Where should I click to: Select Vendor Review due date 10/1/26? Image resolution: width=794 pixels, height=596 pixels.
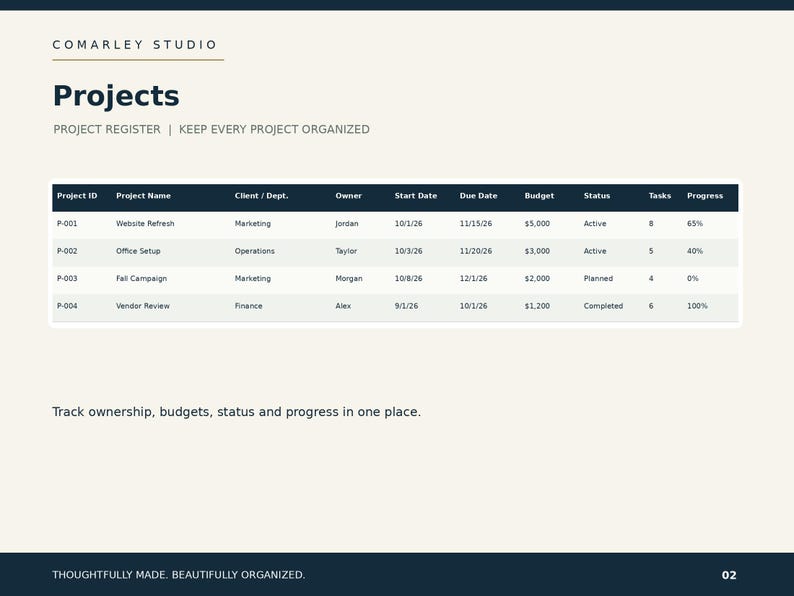[x=473, y=306]
